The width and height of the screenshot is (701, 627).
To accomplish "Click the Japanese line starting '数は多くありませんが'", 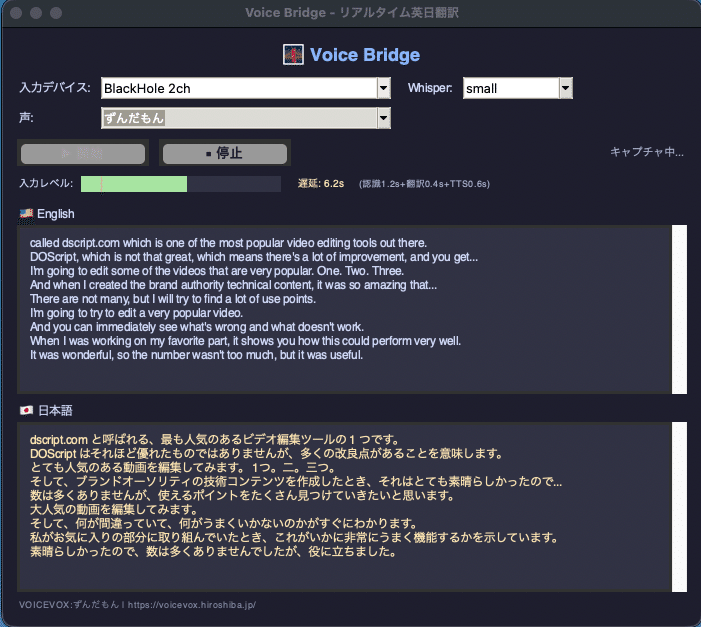I will click(x=242, y=496).
